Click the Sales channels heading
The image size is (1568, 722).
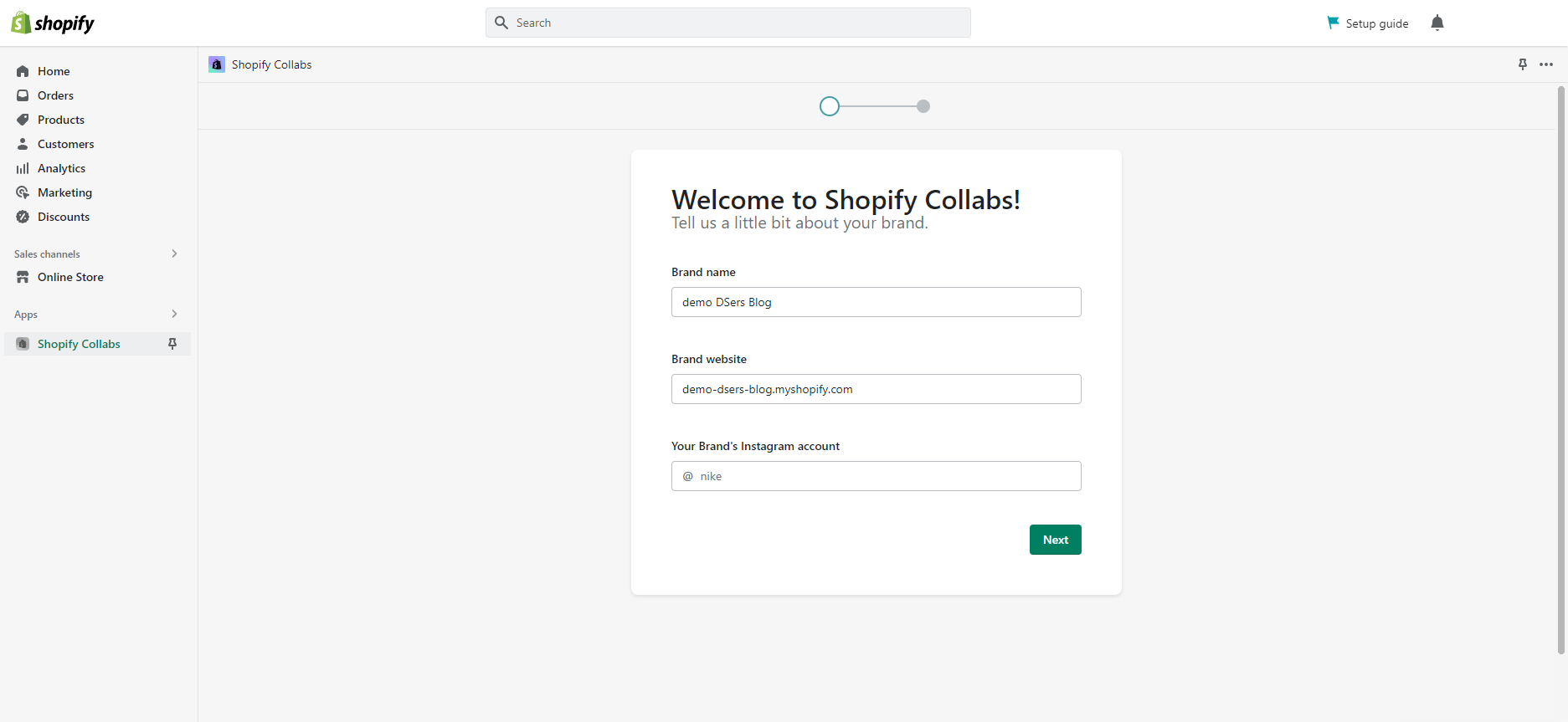47,254
